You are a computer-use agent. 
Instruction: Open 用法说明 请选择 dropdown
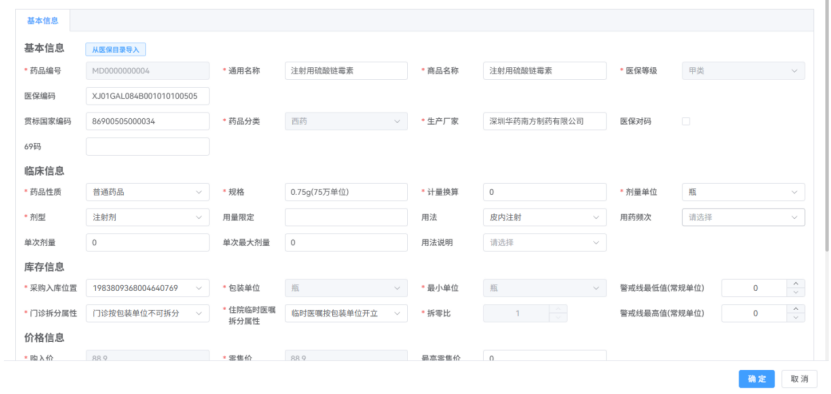tap(544, 243)
